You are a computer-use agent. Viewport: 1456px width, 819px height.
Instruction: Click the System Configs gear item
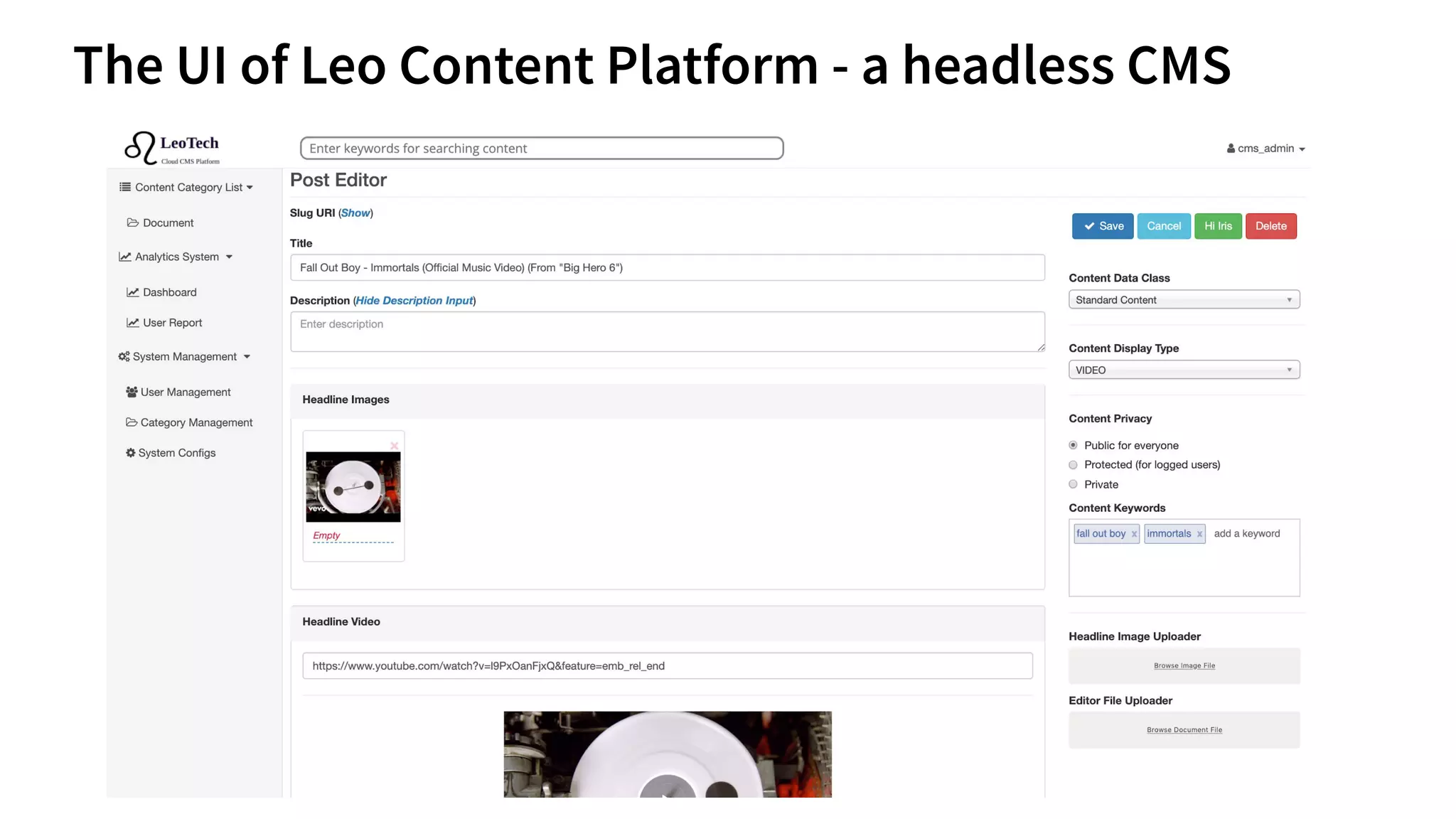coord(176,453)
